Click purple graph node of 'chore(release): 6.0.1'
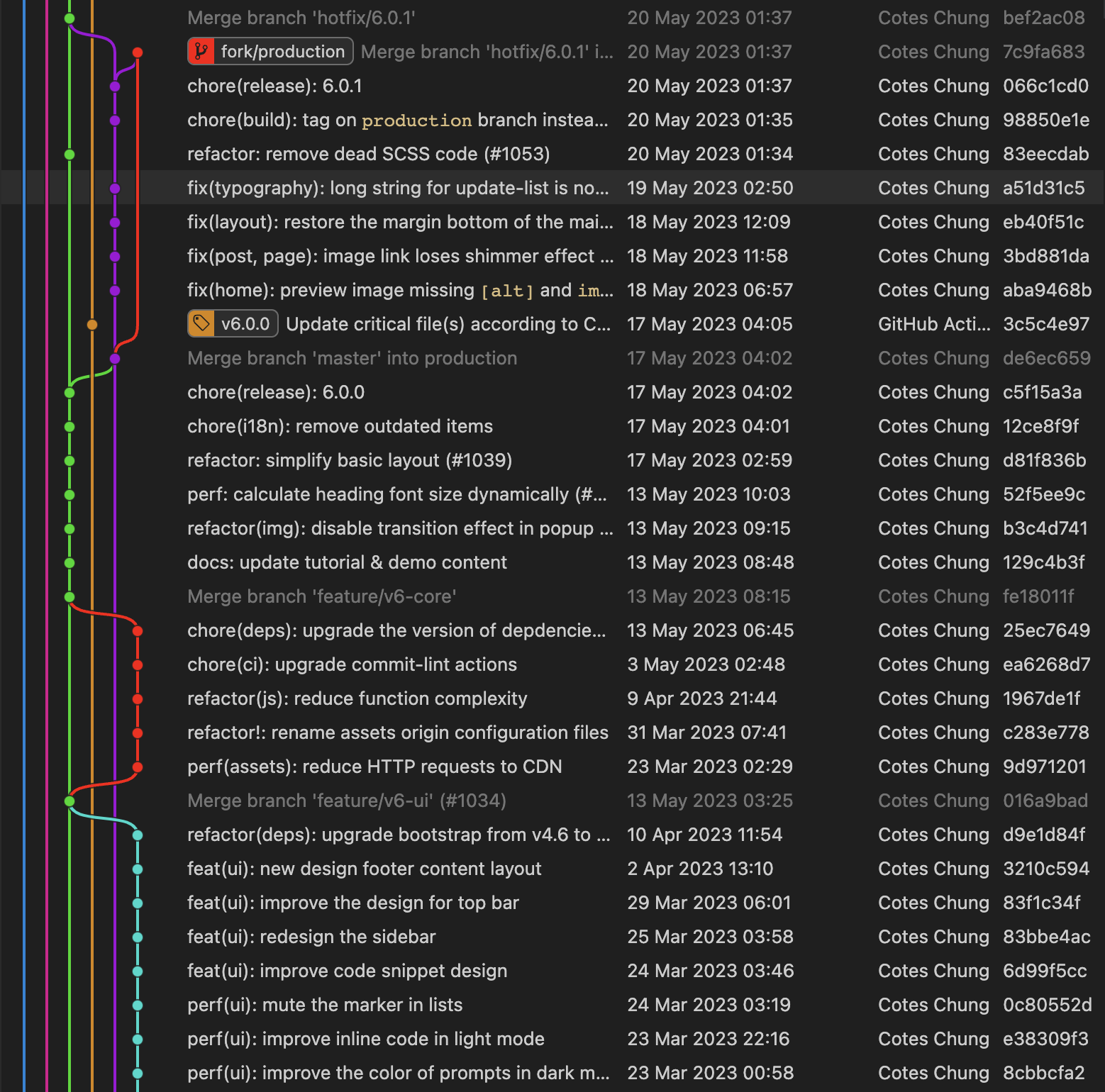The height and width of the screenshot is (1092, 1105). click(115, 87)
